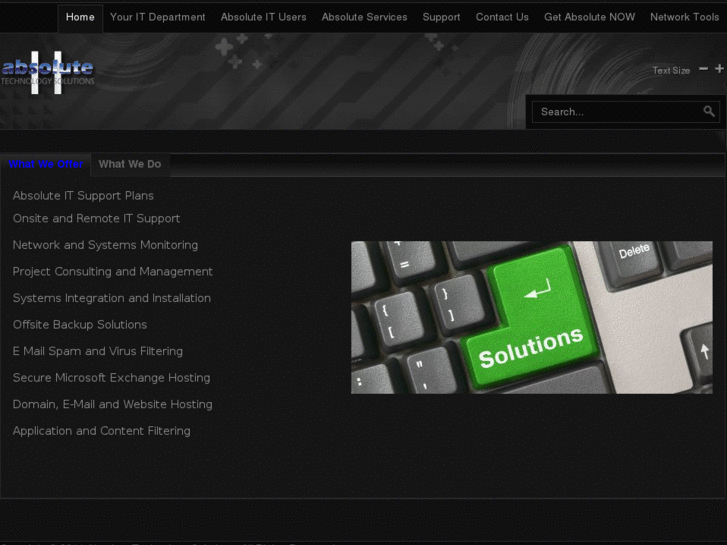
Task: Open Your IT Department menu
Action: (158, 17)
